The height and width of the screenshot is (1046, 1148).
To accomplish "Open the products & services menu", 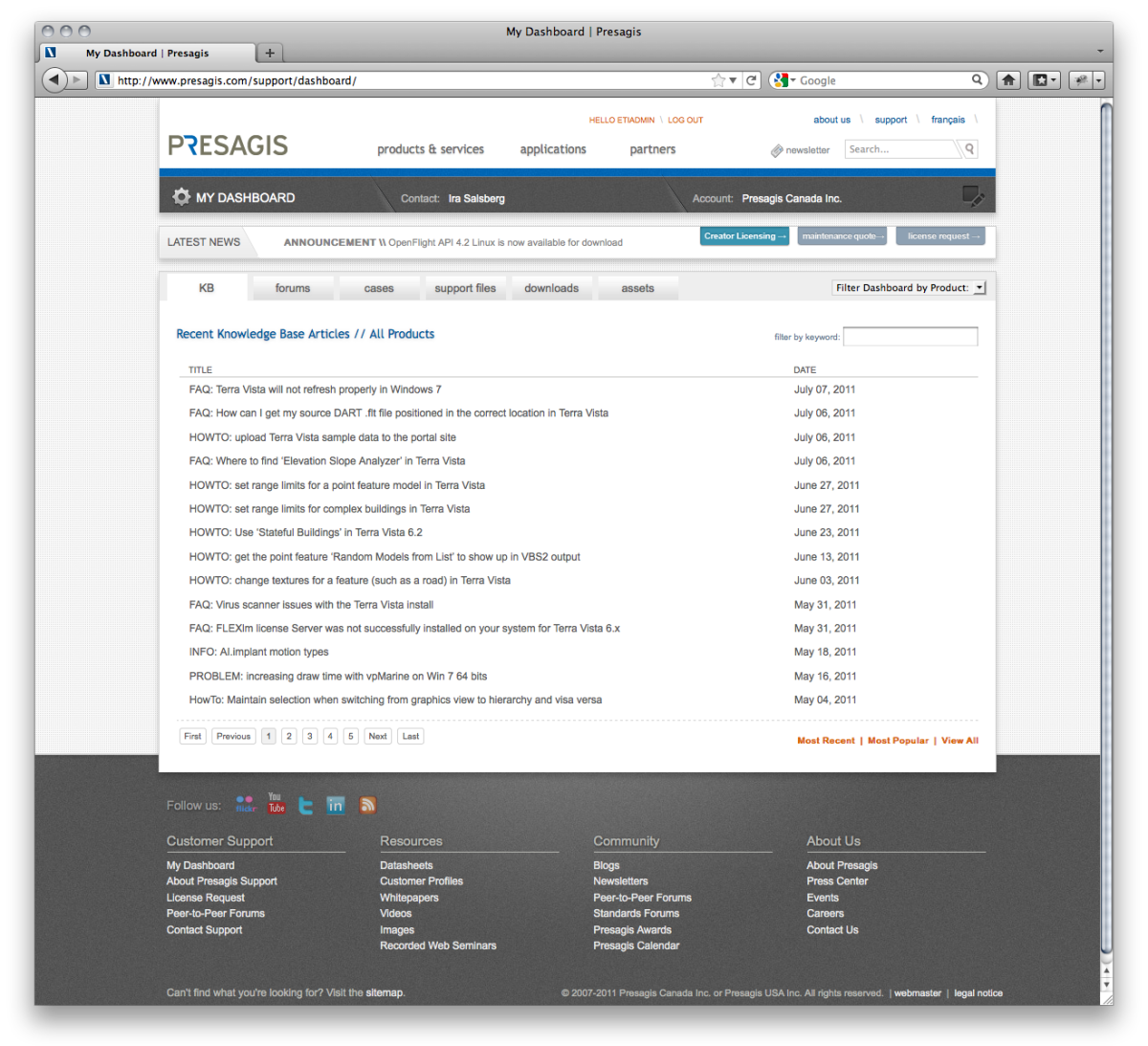I will coord(430,149).
